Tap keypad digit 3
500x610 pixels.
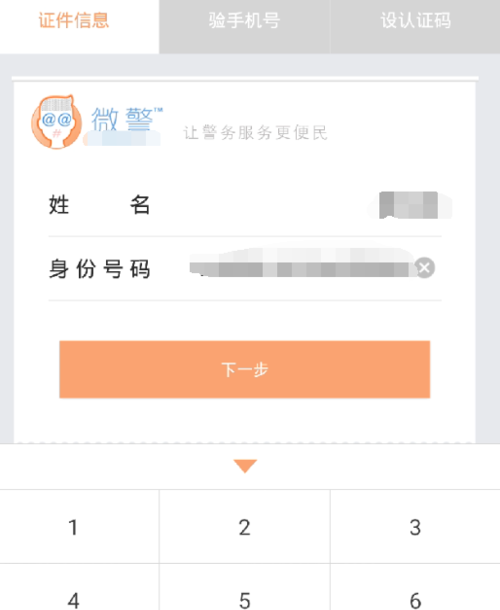415,526
